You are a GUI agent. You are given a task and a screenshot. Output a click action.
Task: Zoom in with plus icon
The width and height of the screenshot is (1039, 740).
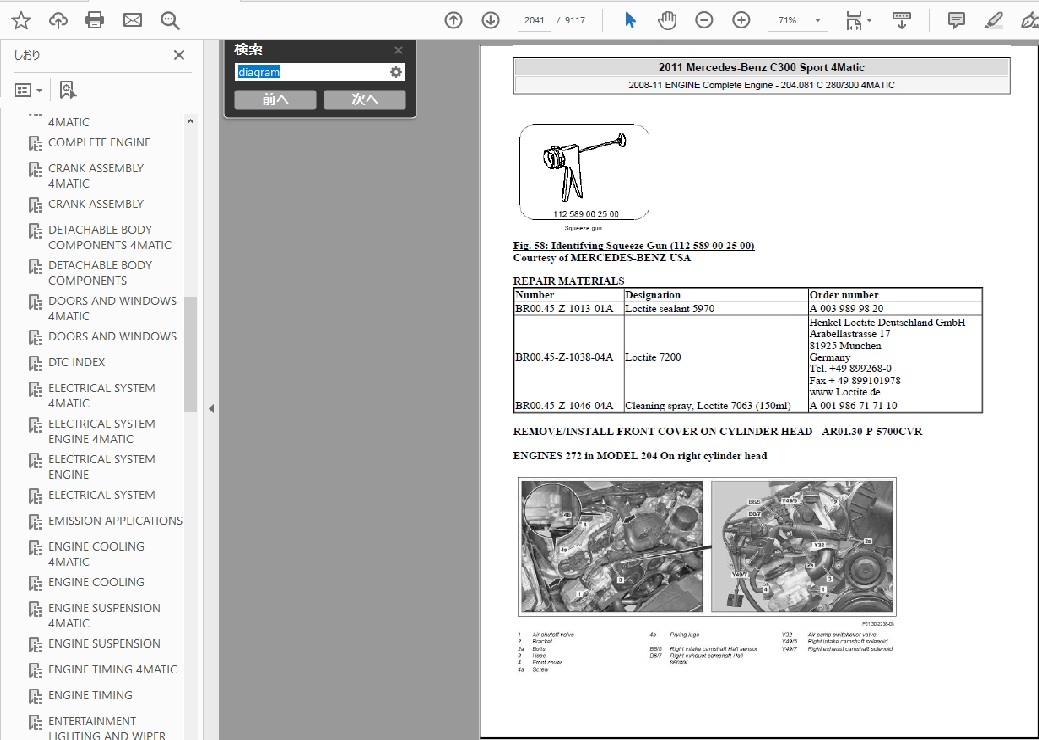pos(741,21)
